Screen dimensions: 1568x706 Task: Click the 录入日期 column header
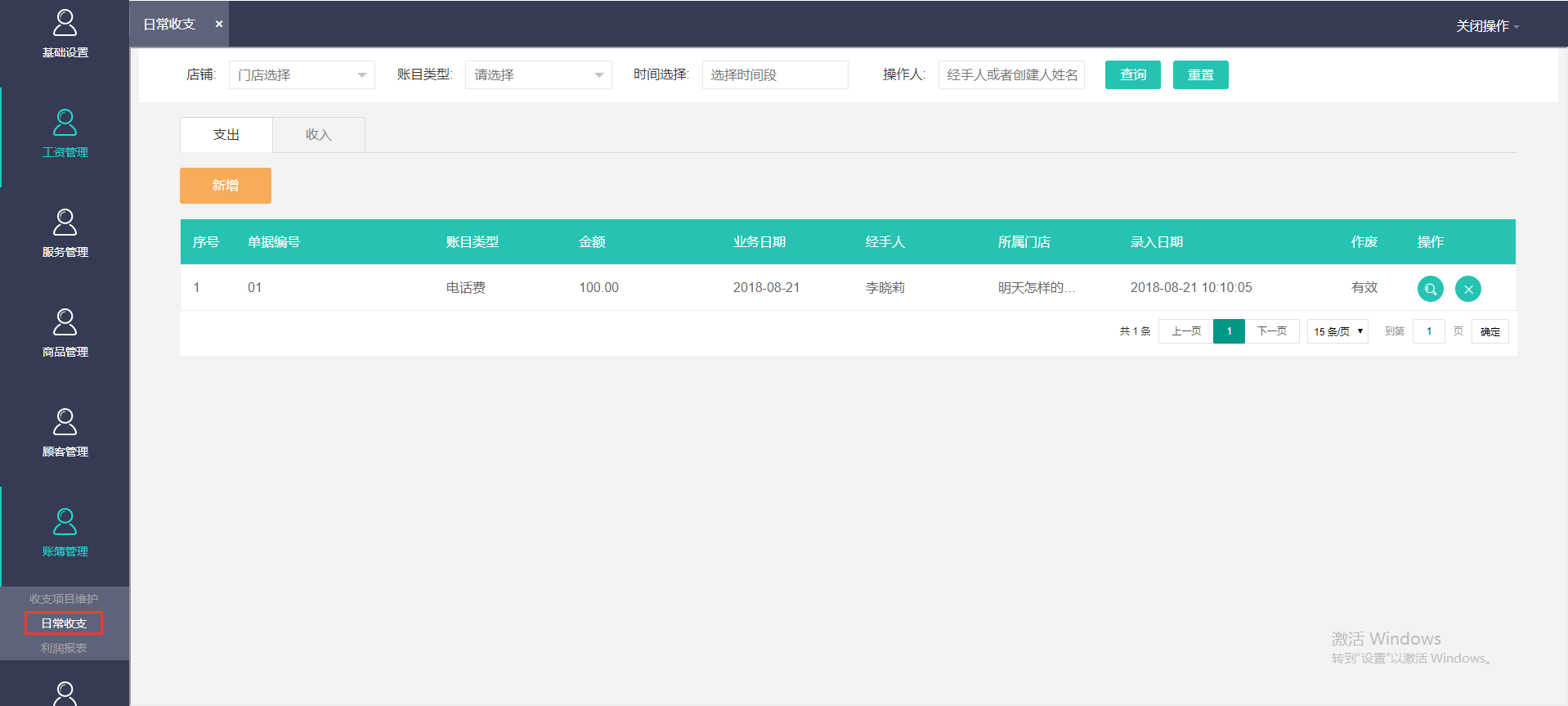[1157, 242]
